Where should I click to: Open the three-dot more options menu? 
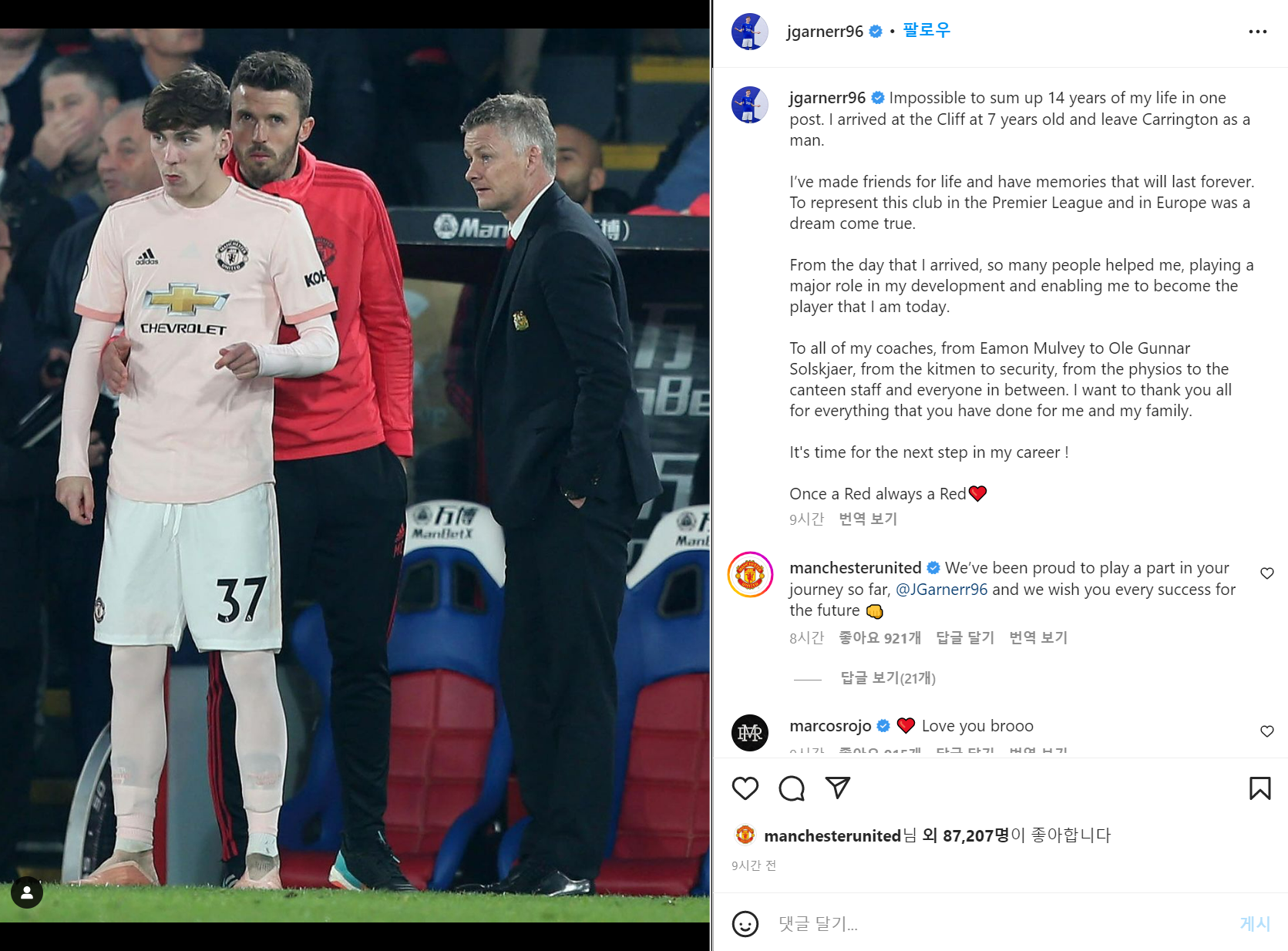click(1257, 32)
